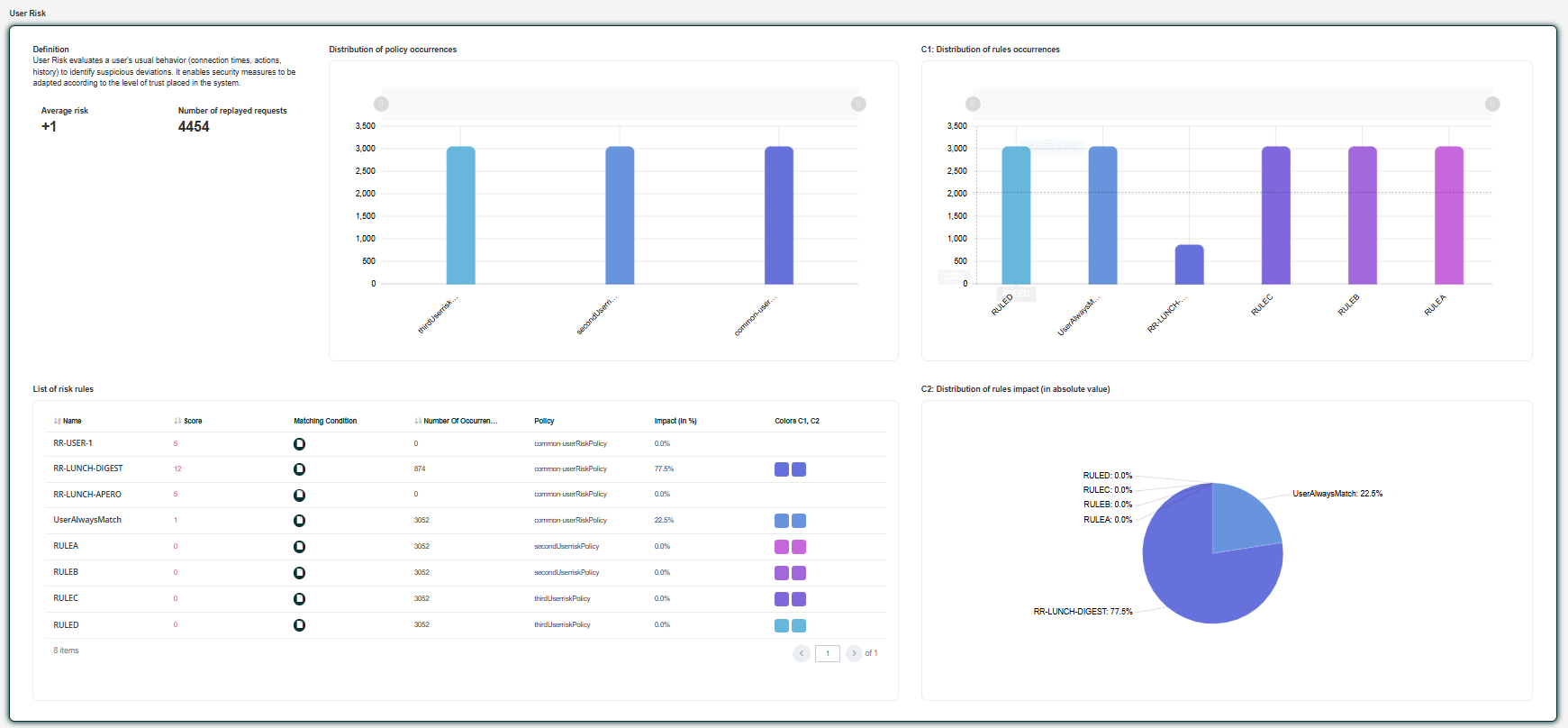Click C2 color swatch in RULED row
1568x728 pixels.
(x=799, y=625)
